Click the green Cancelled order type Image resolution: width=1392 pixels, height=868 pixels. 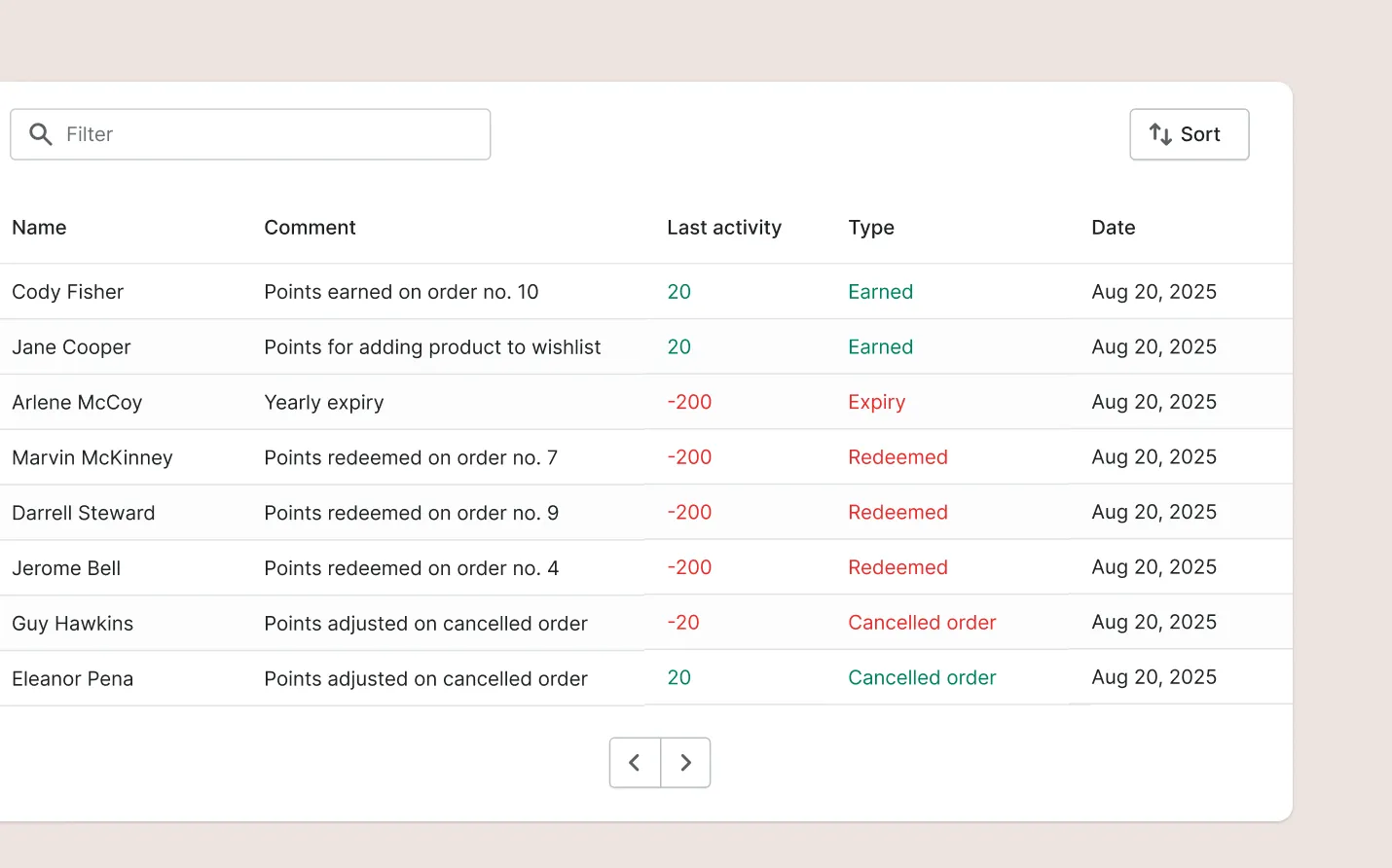coord(922,678)
